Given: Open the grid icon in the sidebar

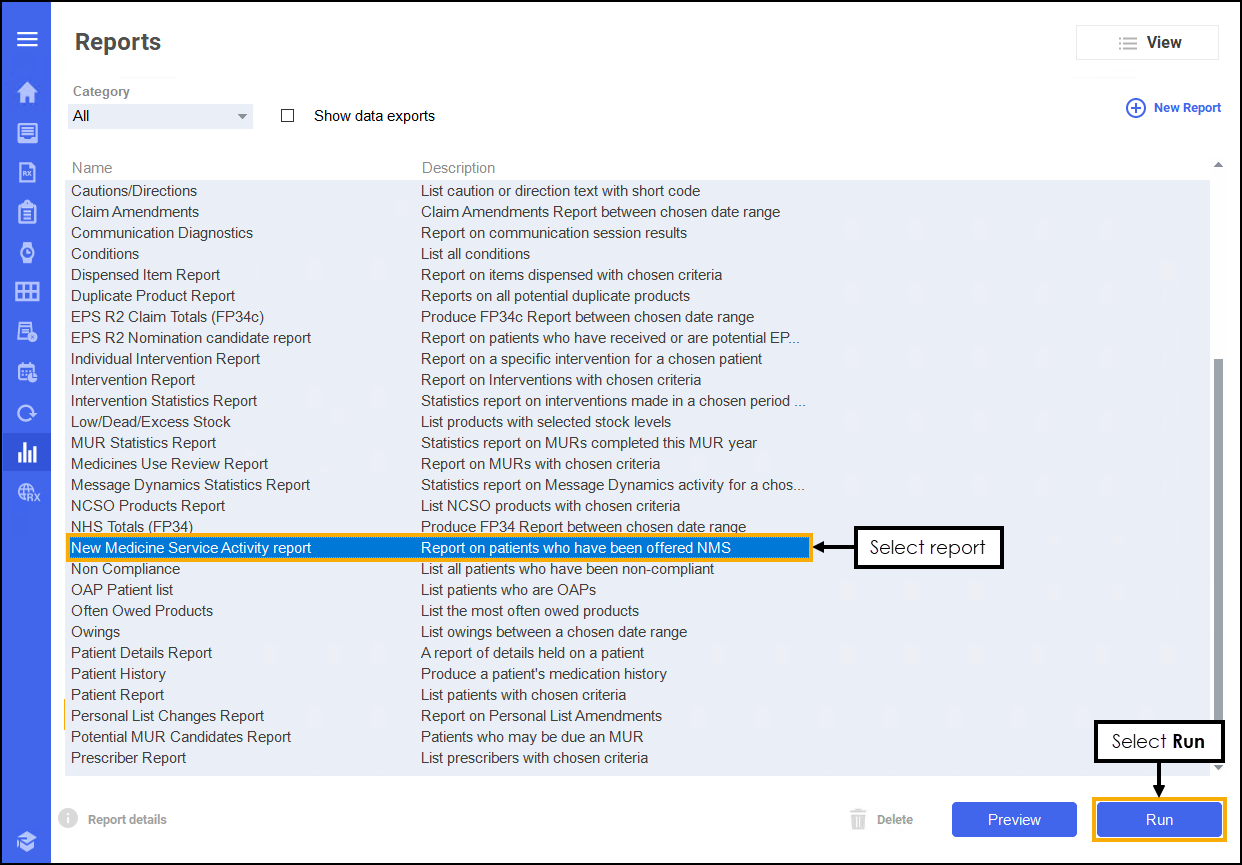Looking at the screenshot, I should click(27, 292).
